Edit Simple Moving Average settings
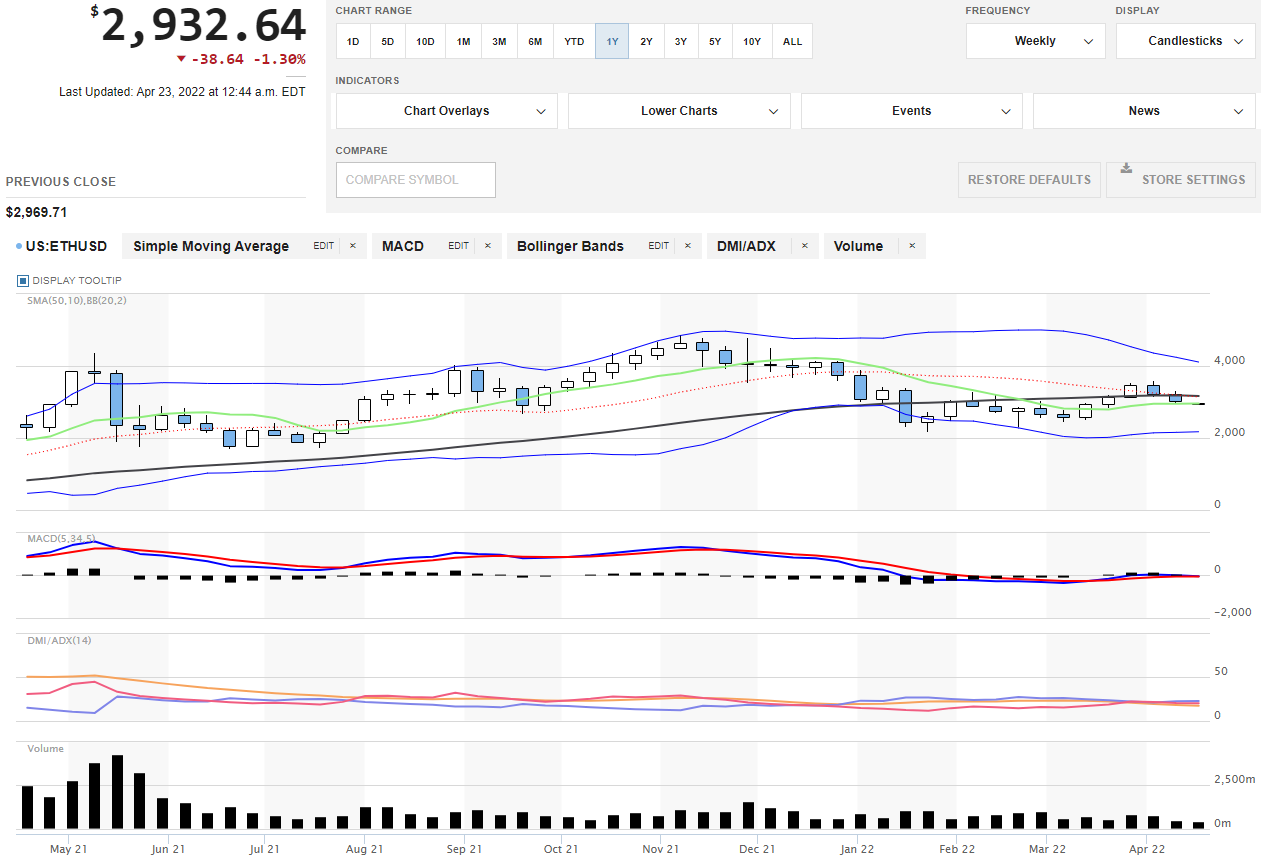Screen dimensions: 1261x861 point(324,246)
